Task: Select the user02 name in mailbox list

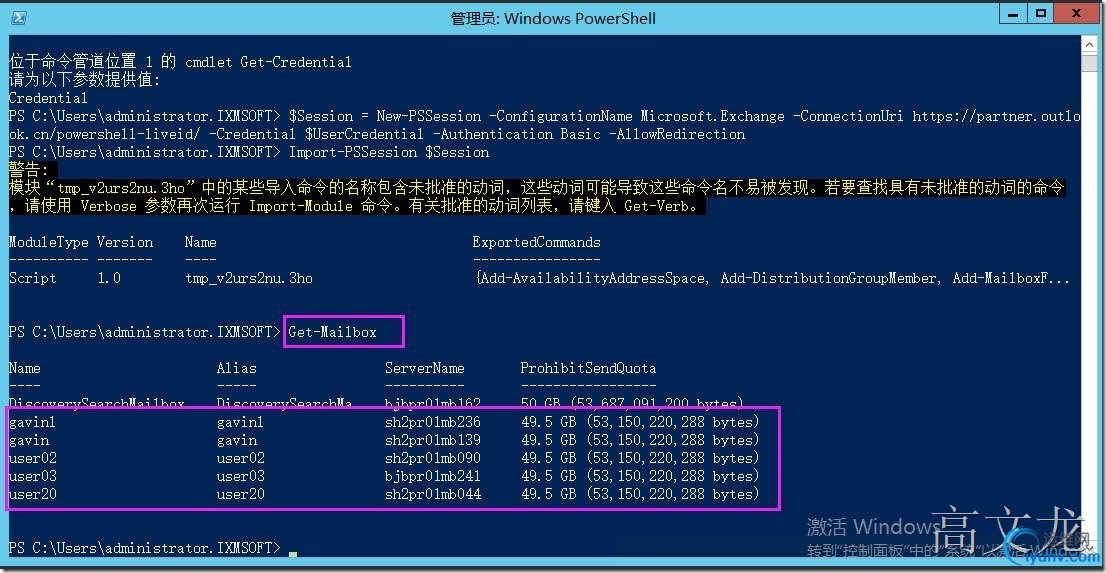Action: 32,458
